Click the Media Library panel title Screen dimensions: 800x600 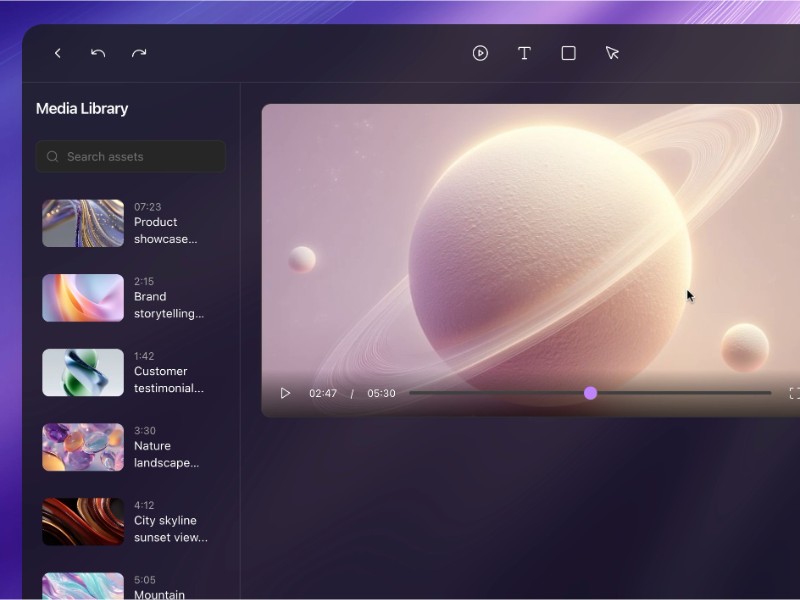(x=82, y=108)
